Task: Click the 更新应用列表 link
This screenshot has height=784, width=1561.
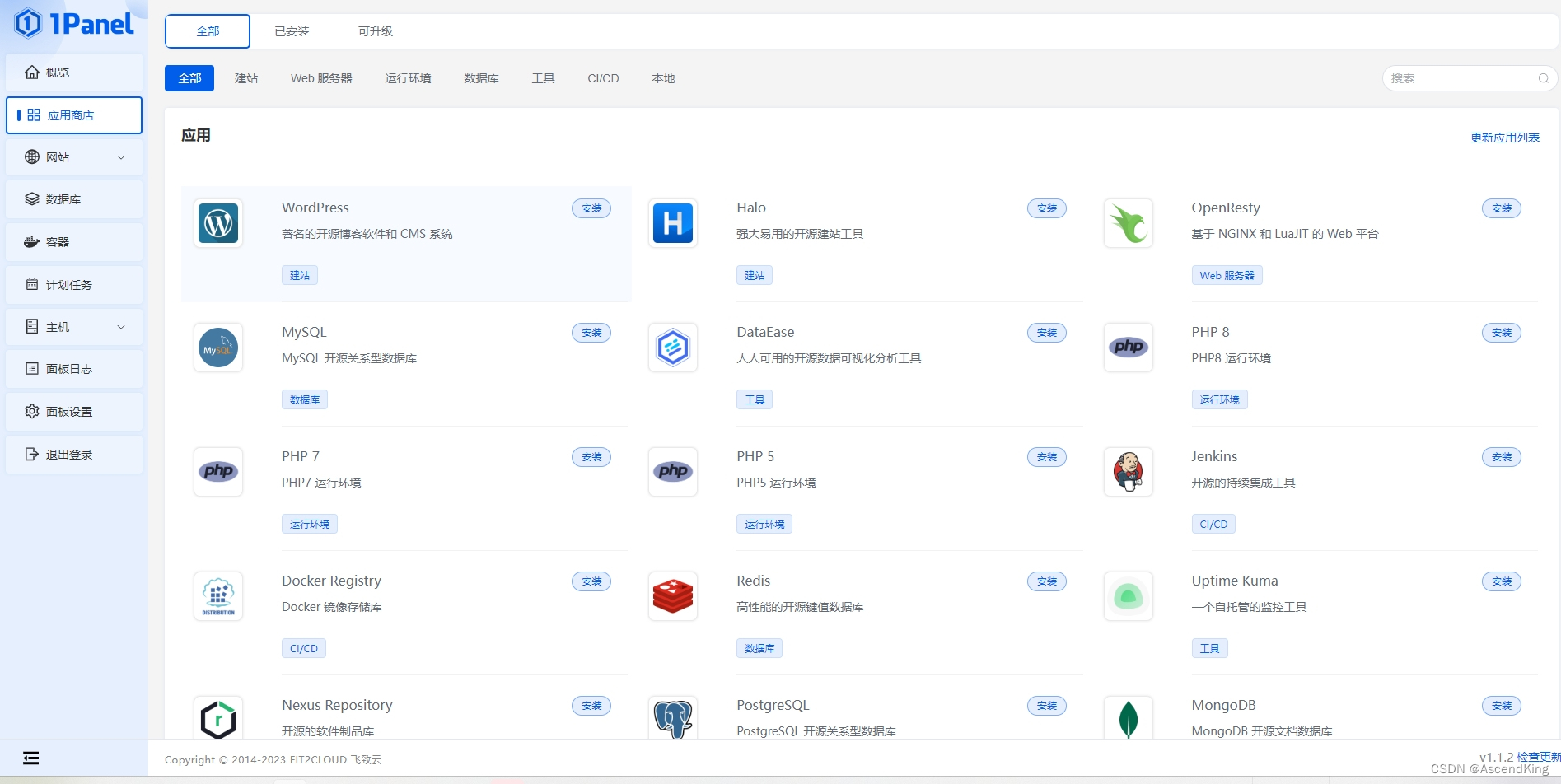Action: (x=1505, y=138)
